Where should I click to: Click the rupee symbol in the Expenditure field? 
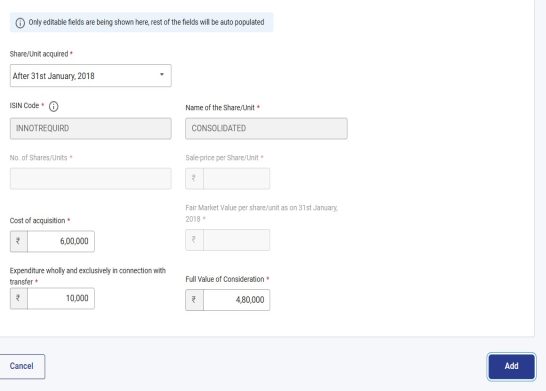[x=18, y=298]
